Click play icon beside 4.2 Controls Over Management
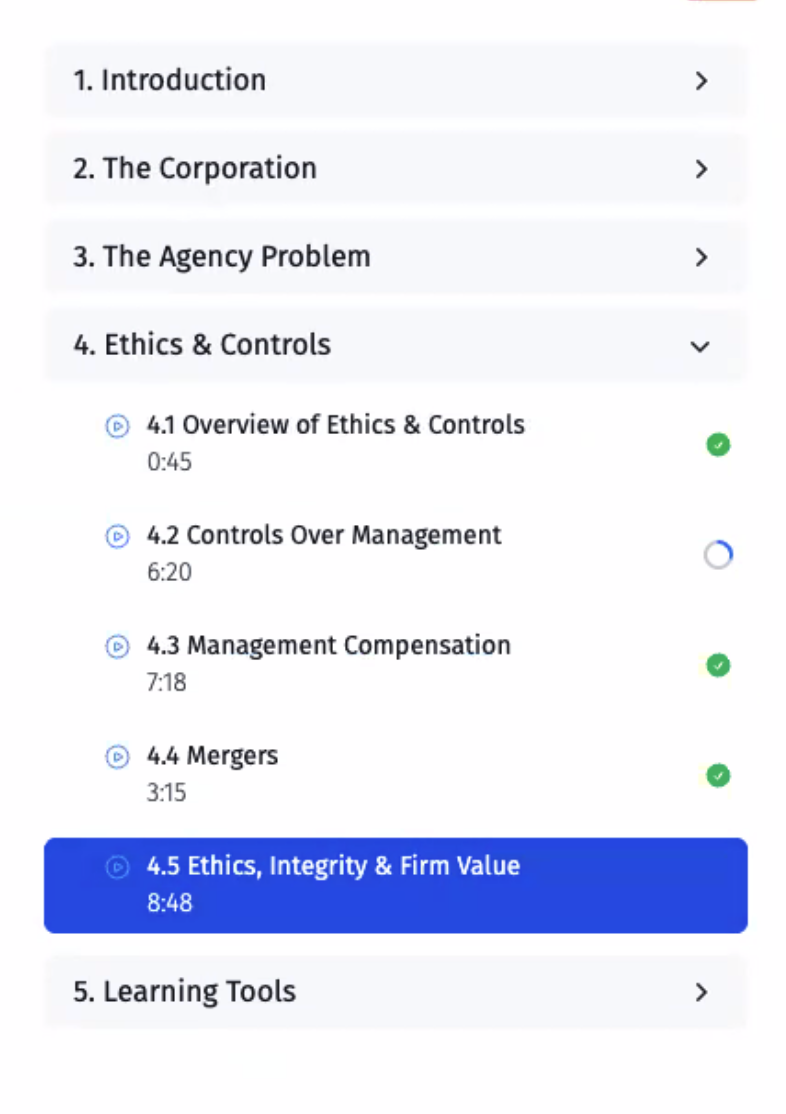The width and height of the screenshot is (786, 1114). (117, 536)
